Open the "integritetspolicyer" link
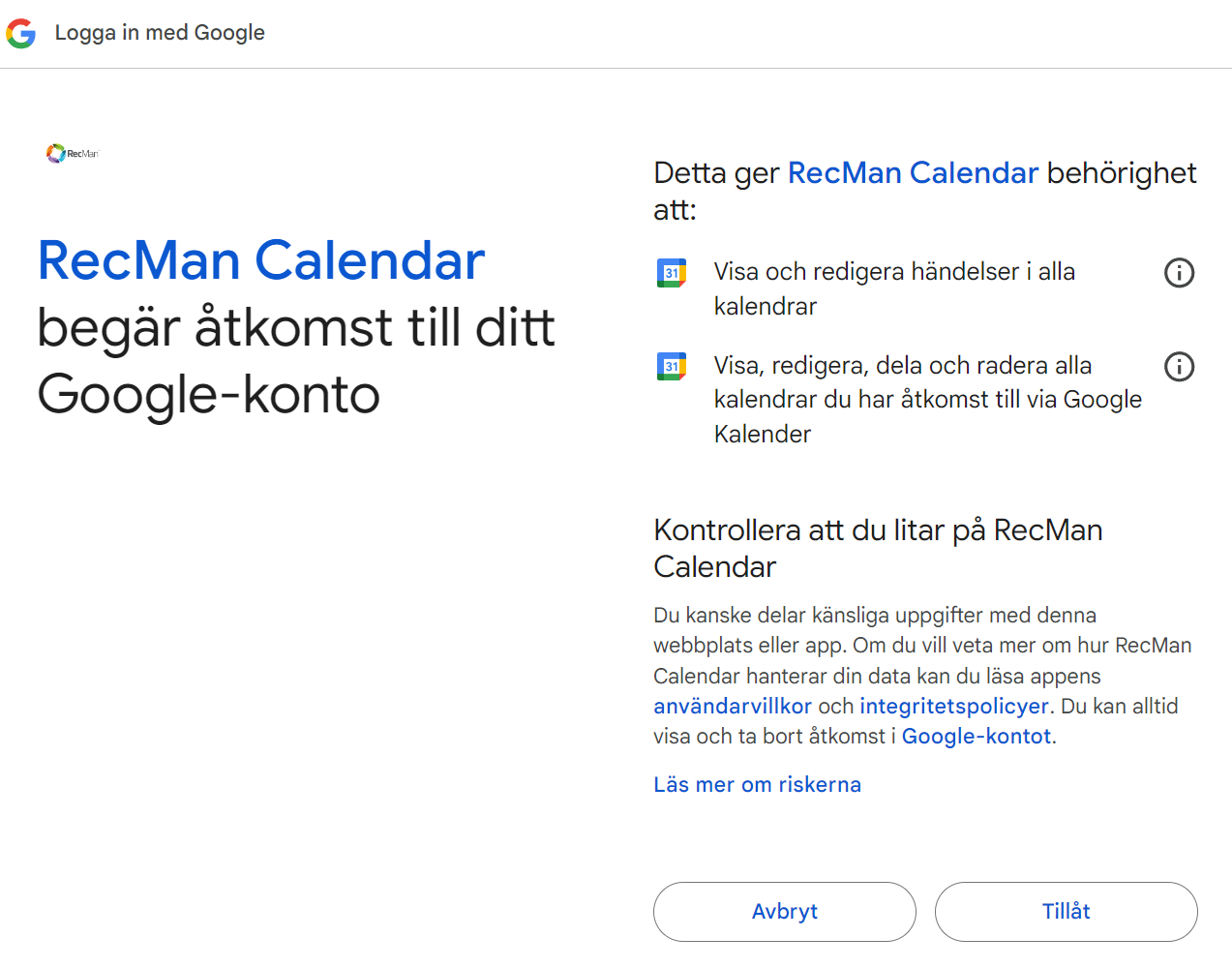Screen dimensions: 1232x968 pos(954,707)
